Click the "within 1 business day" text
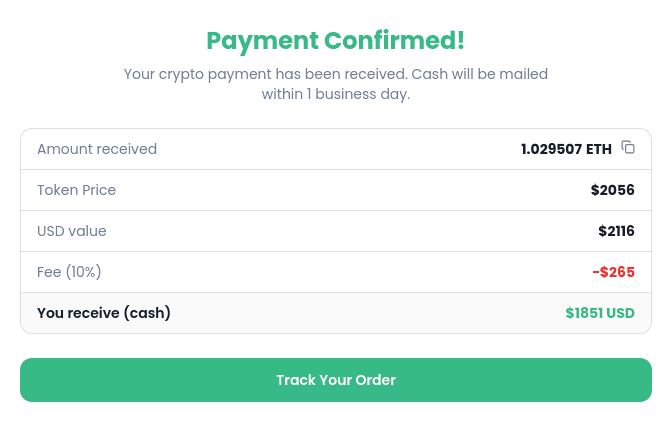Image resolution: width=672 pixels, height=426 pixels. pyautogui.click(x=336, y=95)
